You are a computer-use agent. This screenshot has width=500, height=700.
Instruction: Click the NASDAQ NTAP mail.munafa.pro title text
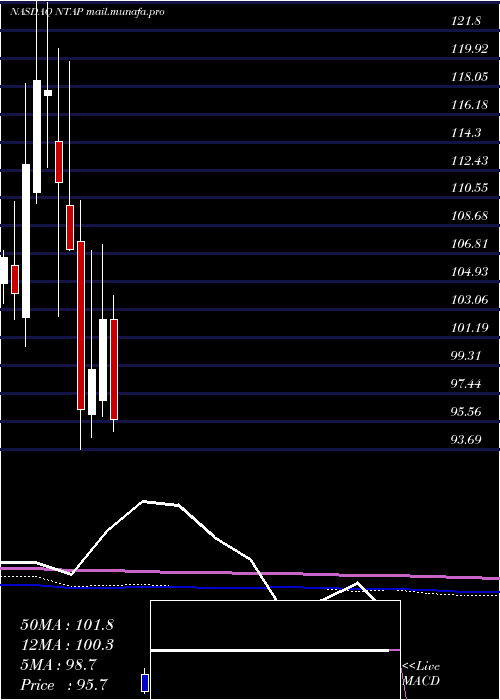coord(87,12)
